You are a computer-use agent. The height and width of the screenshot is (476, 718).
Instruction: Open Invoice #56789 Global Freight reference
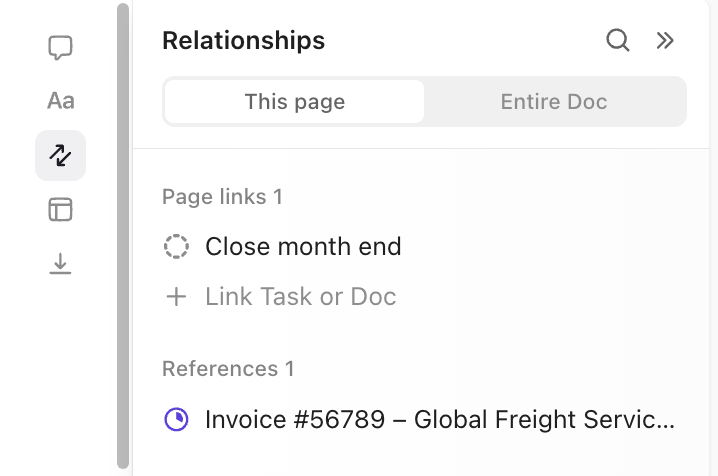(440, 419)
